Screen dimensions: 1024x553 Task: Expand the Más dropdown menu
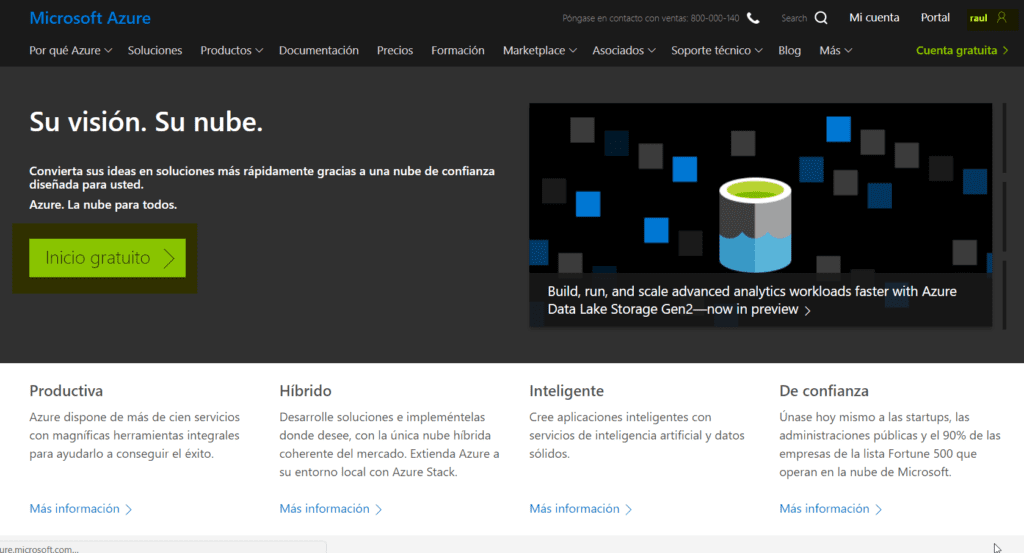[x=835, y=50]
